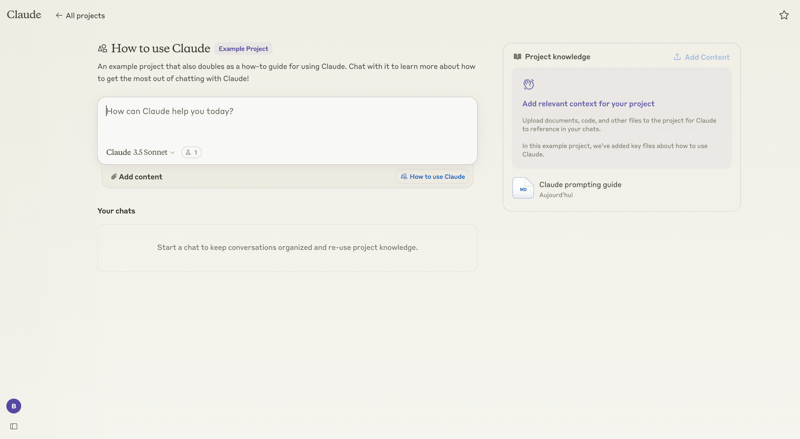Click the Example Project badge
The width and height of the screenshot is (800, 439).
pos(243,49)
